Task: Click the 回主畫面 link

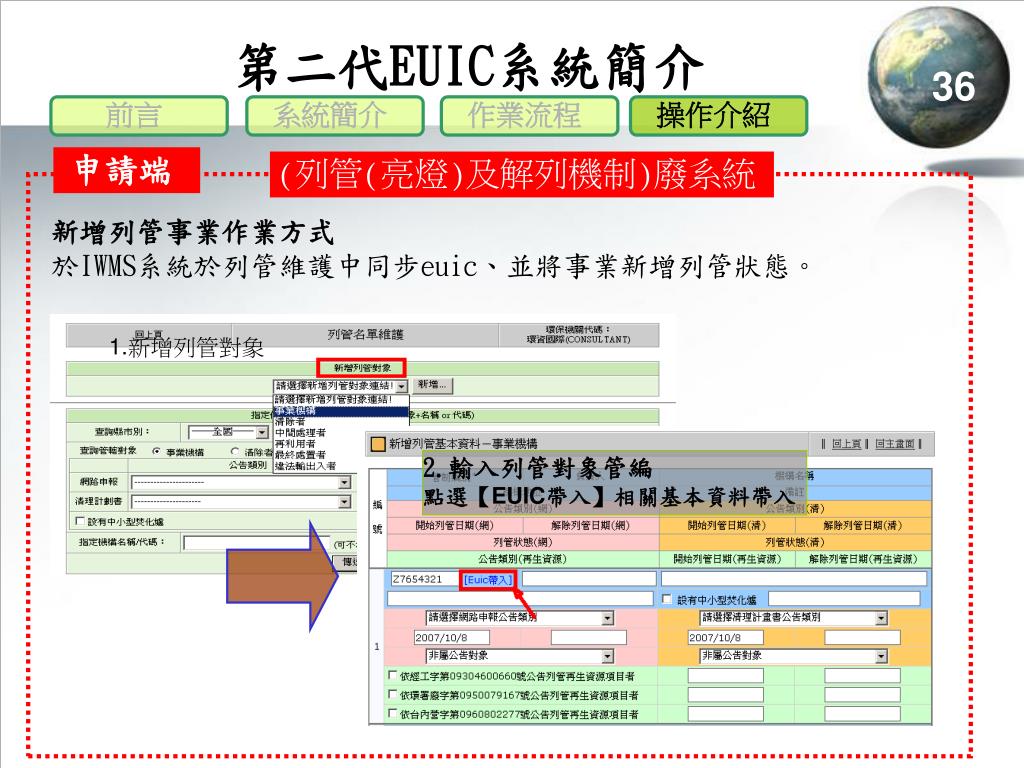Action: (x=895, y=444)
